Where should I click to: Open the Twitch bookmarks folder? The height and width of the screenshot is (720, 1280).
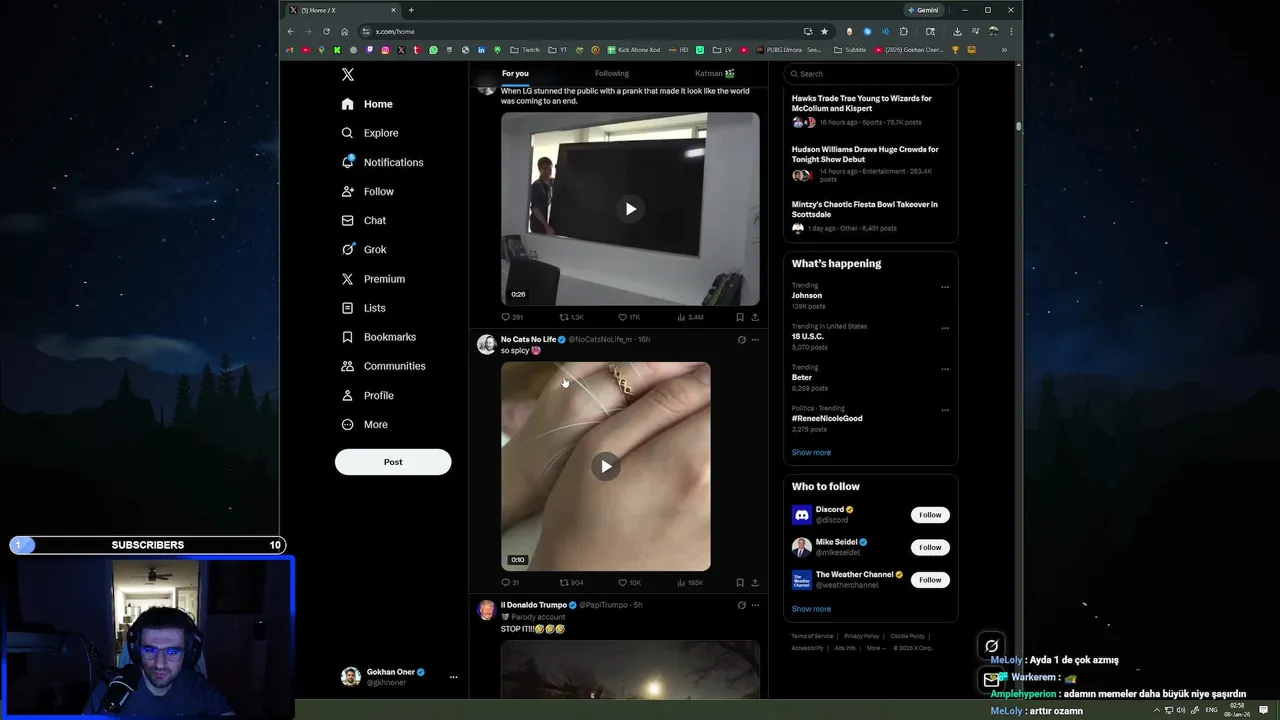tap(525, 50)
